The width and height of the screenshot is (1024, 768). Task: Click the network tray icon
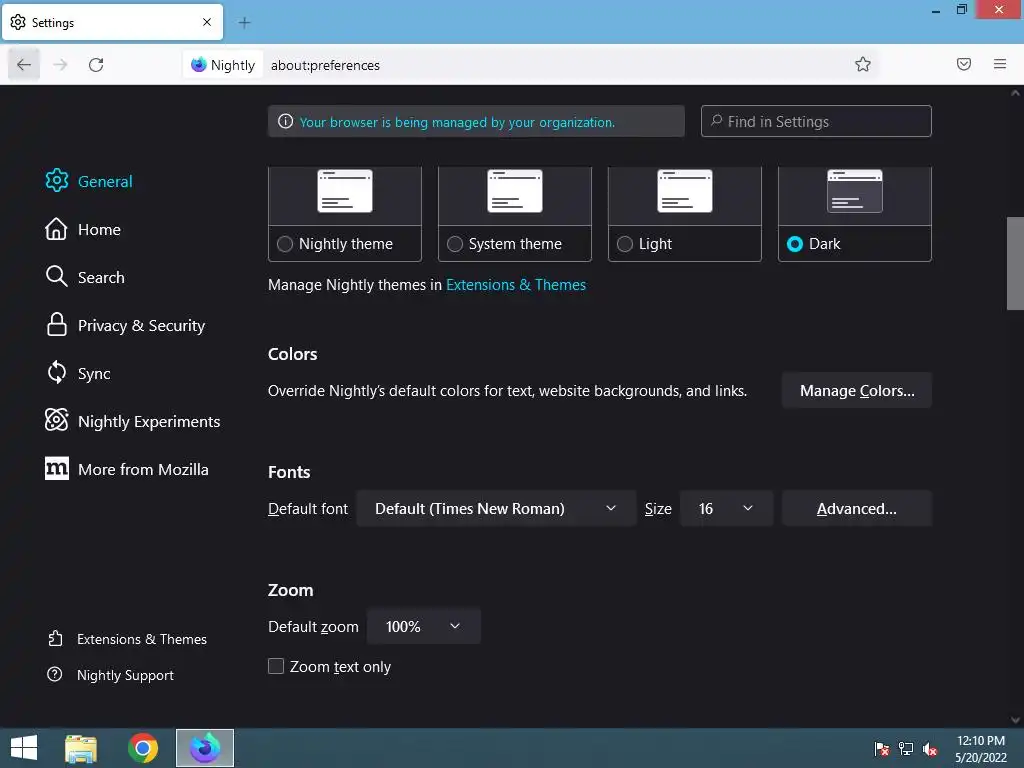(906, 749)
